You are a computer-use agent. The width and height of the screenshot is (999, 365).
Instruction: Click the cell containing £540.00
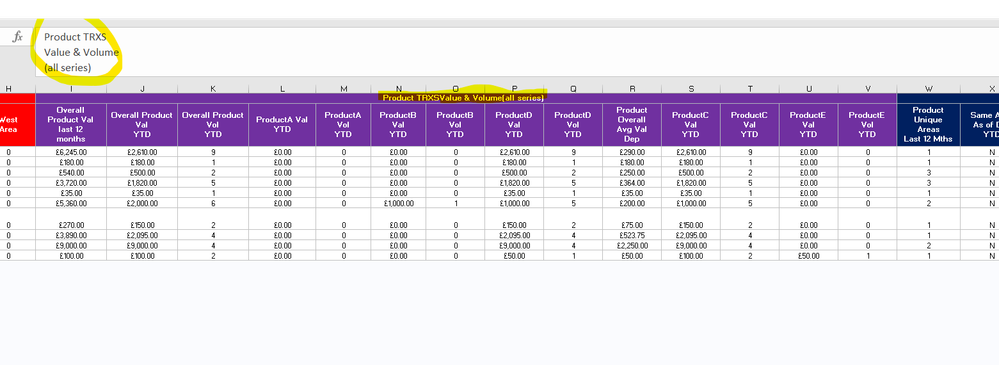point(71,173)
